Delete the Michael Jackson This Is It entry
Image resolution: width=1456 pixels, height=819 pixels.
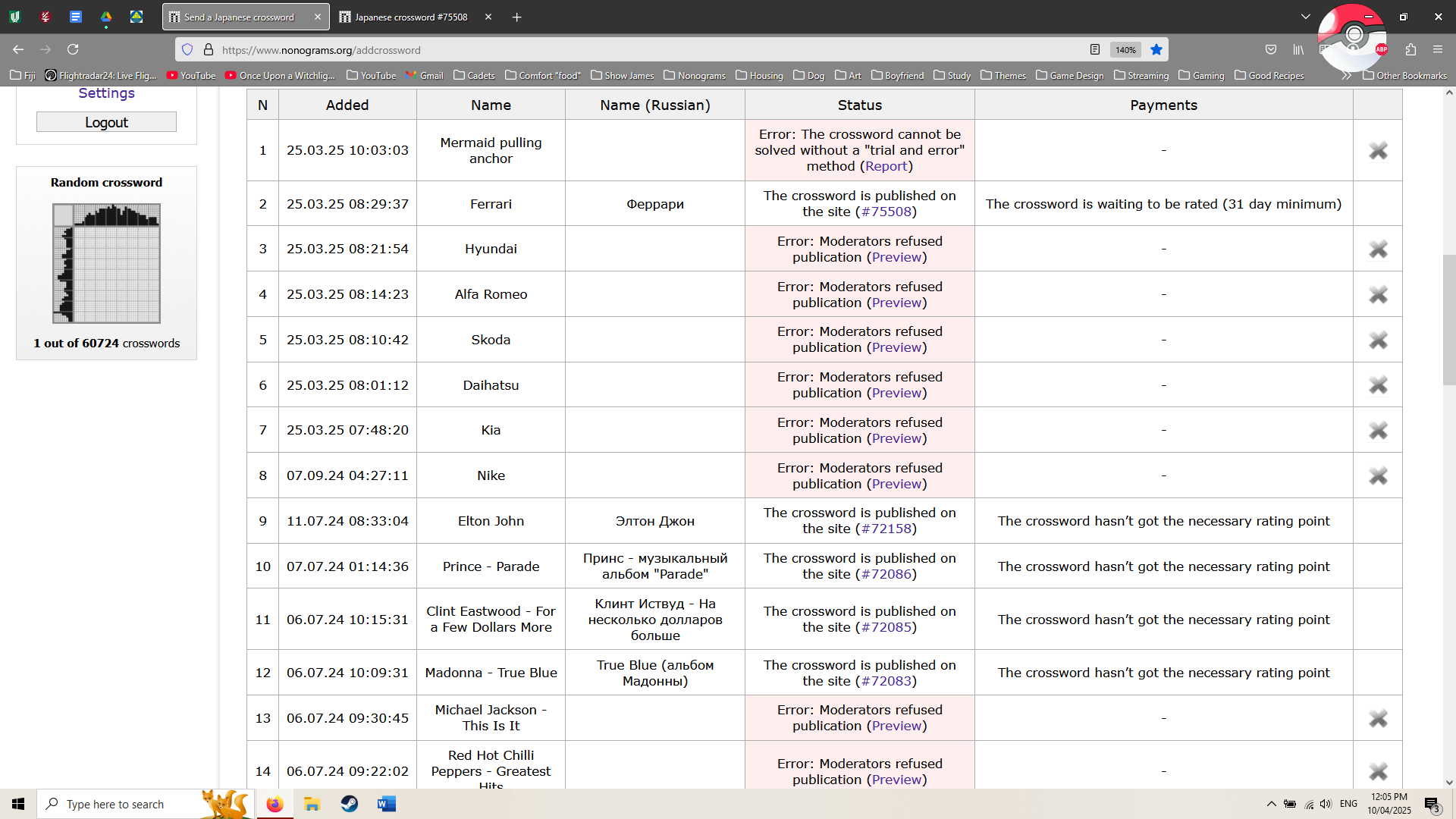(1378, 718)
